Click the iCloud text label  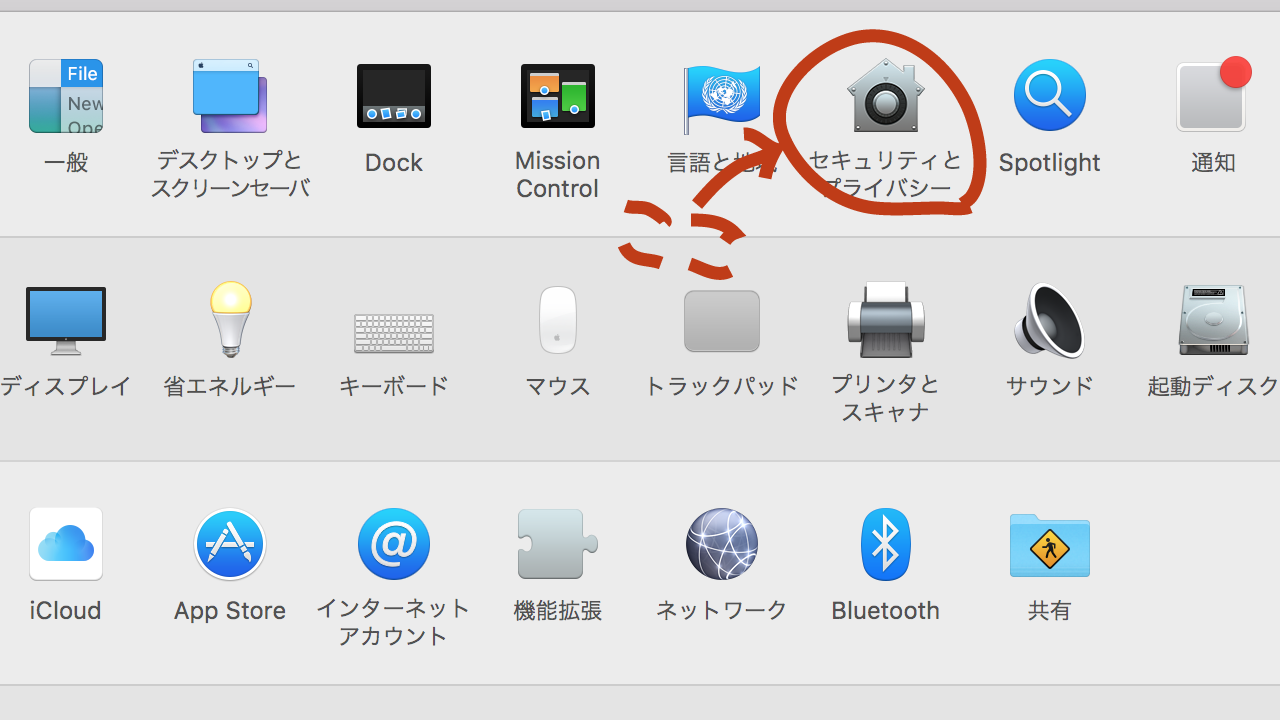[66, 611]
